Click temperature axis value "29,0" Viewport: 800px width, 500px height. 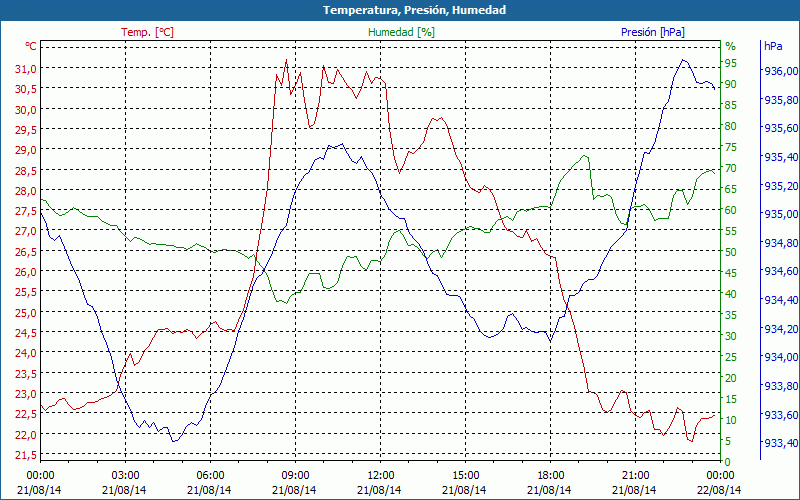[24, 149]
